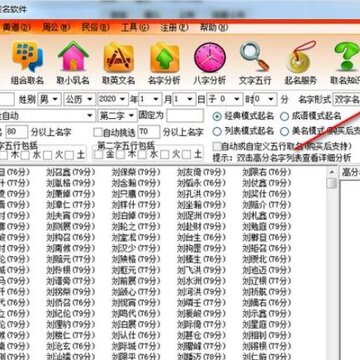
Task: Open the 组合取名 tool
Action: point(27,63)
